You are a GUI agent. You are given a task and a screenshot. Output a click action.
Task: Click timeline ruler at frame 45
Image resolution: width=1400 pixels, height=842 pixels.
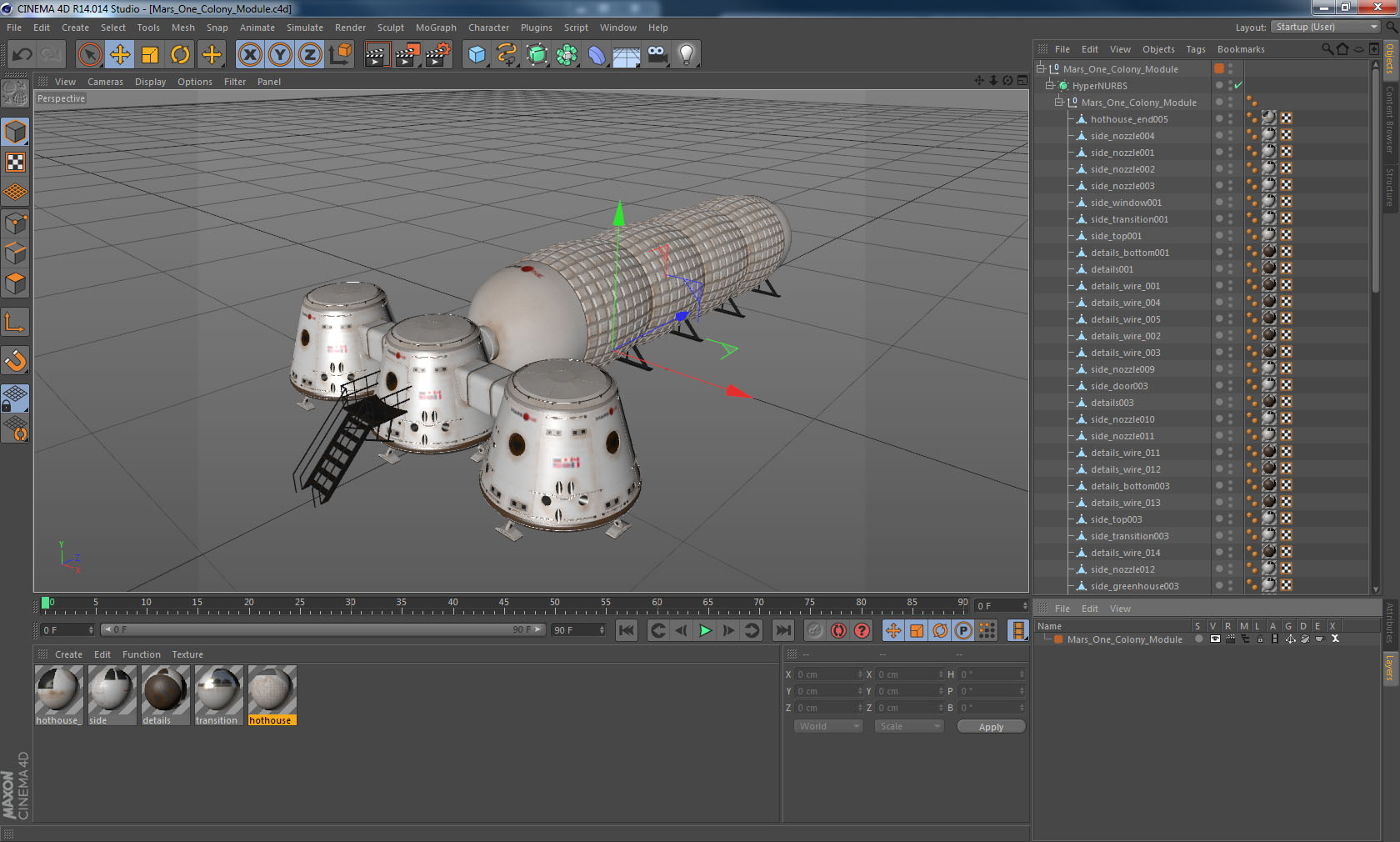click(x=504, y=604)
